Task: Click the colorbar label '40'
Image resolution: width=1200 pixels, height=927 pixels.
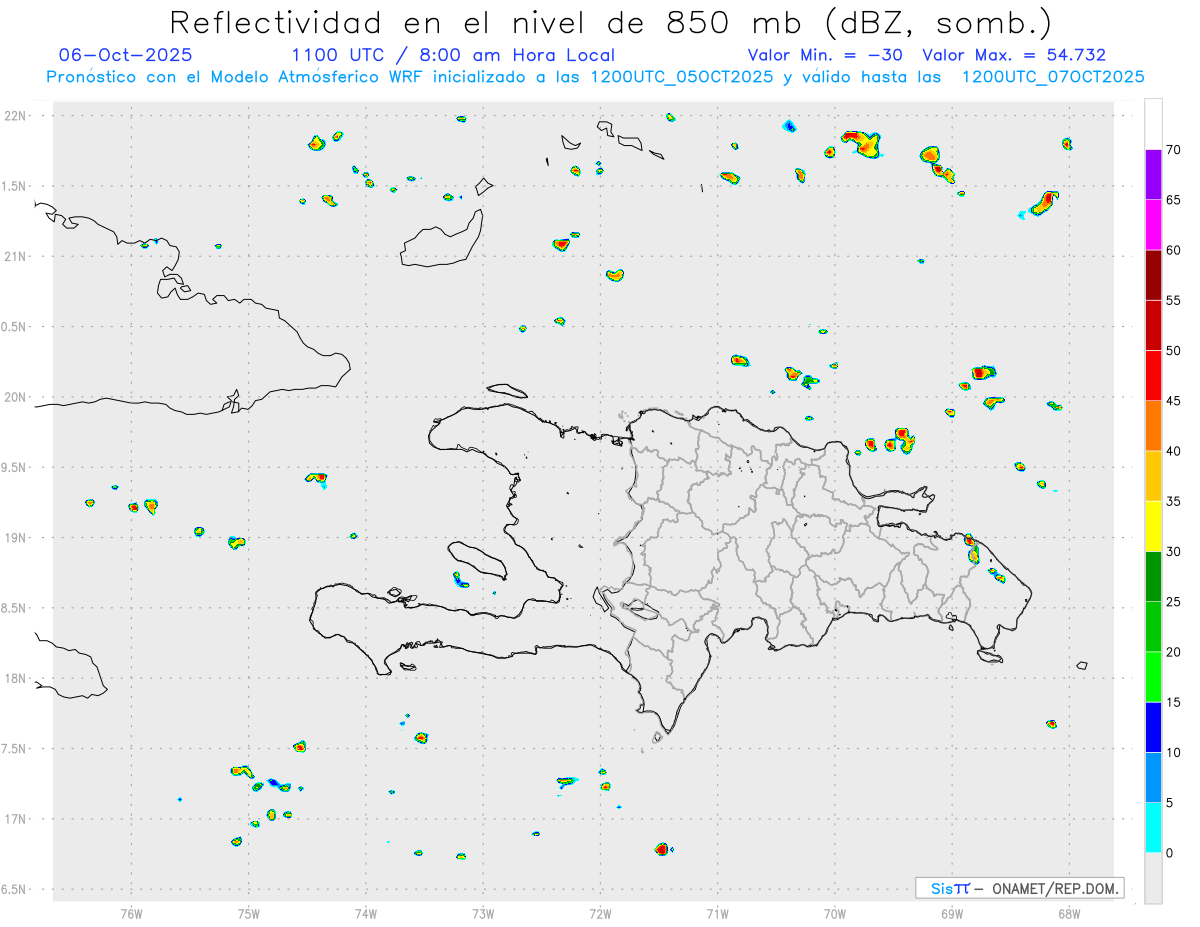Action: coord(1173,451)
